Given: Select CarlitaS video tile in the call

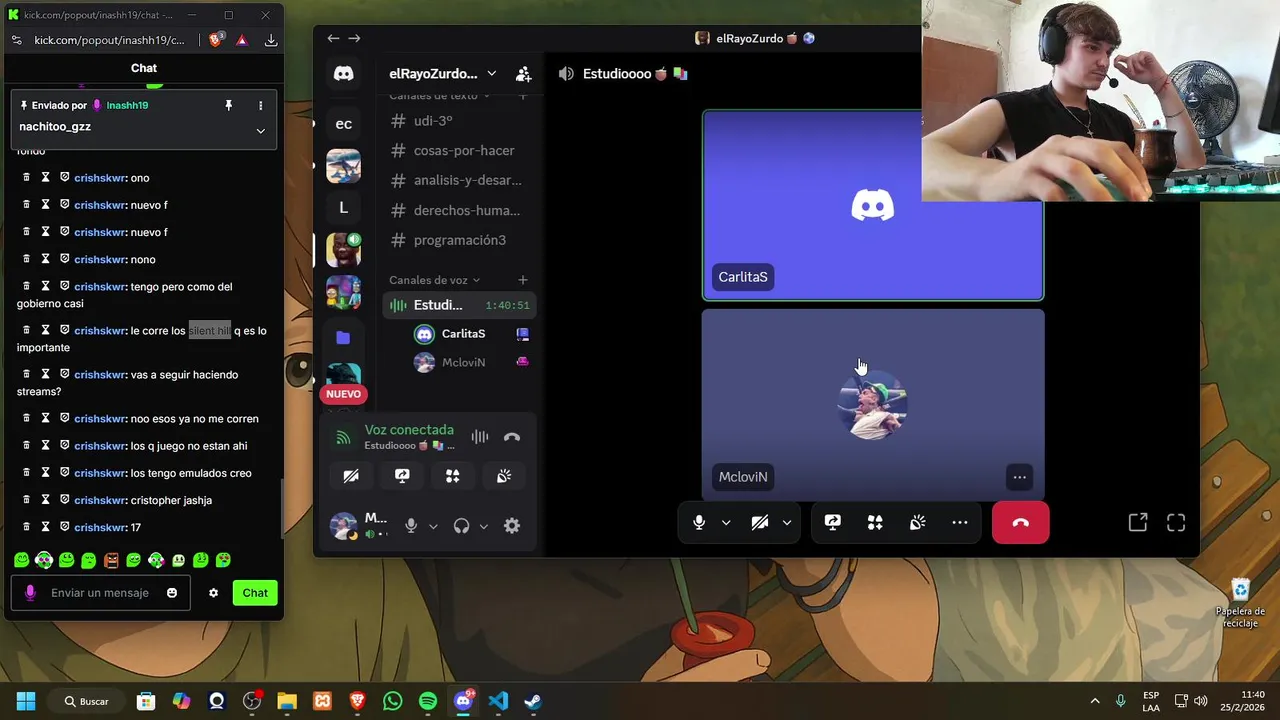Looking at the screenshot, I should 873,205.
